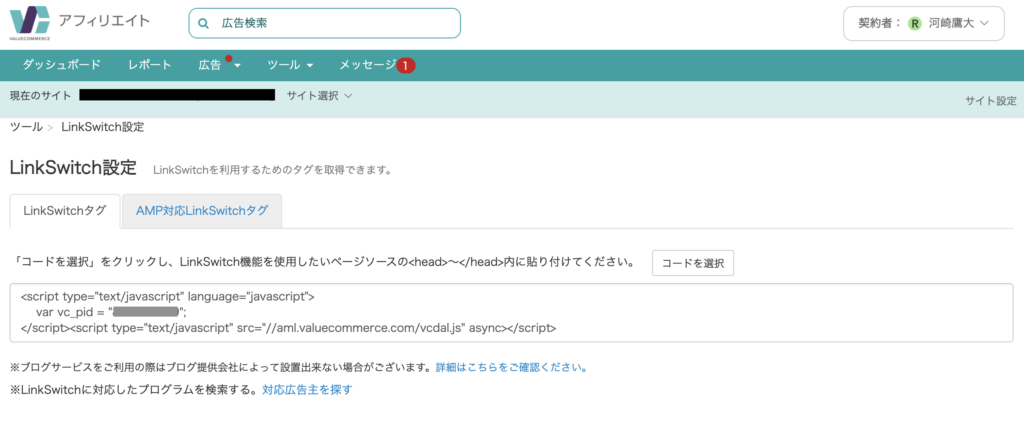Open the レポート menu item
This screenshot has width=1024, height=428.
click(150, 65)
